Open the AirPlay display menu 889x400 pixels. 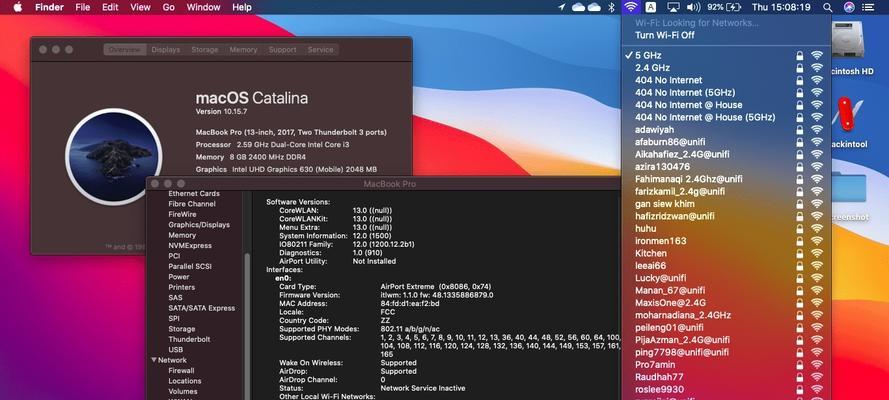pyautogui.click(x=673, y=7)
